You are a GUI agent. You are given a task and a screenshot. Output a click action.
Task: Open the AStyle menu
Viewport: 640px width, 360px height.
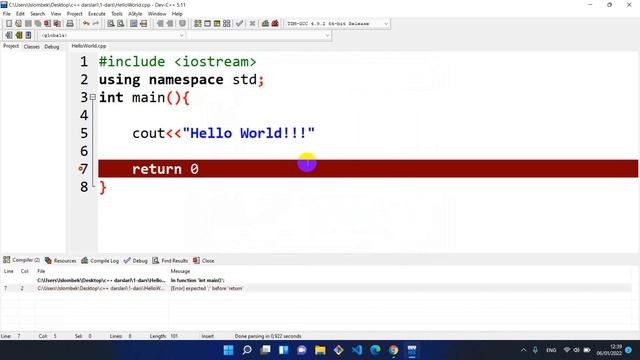point(135,14)
